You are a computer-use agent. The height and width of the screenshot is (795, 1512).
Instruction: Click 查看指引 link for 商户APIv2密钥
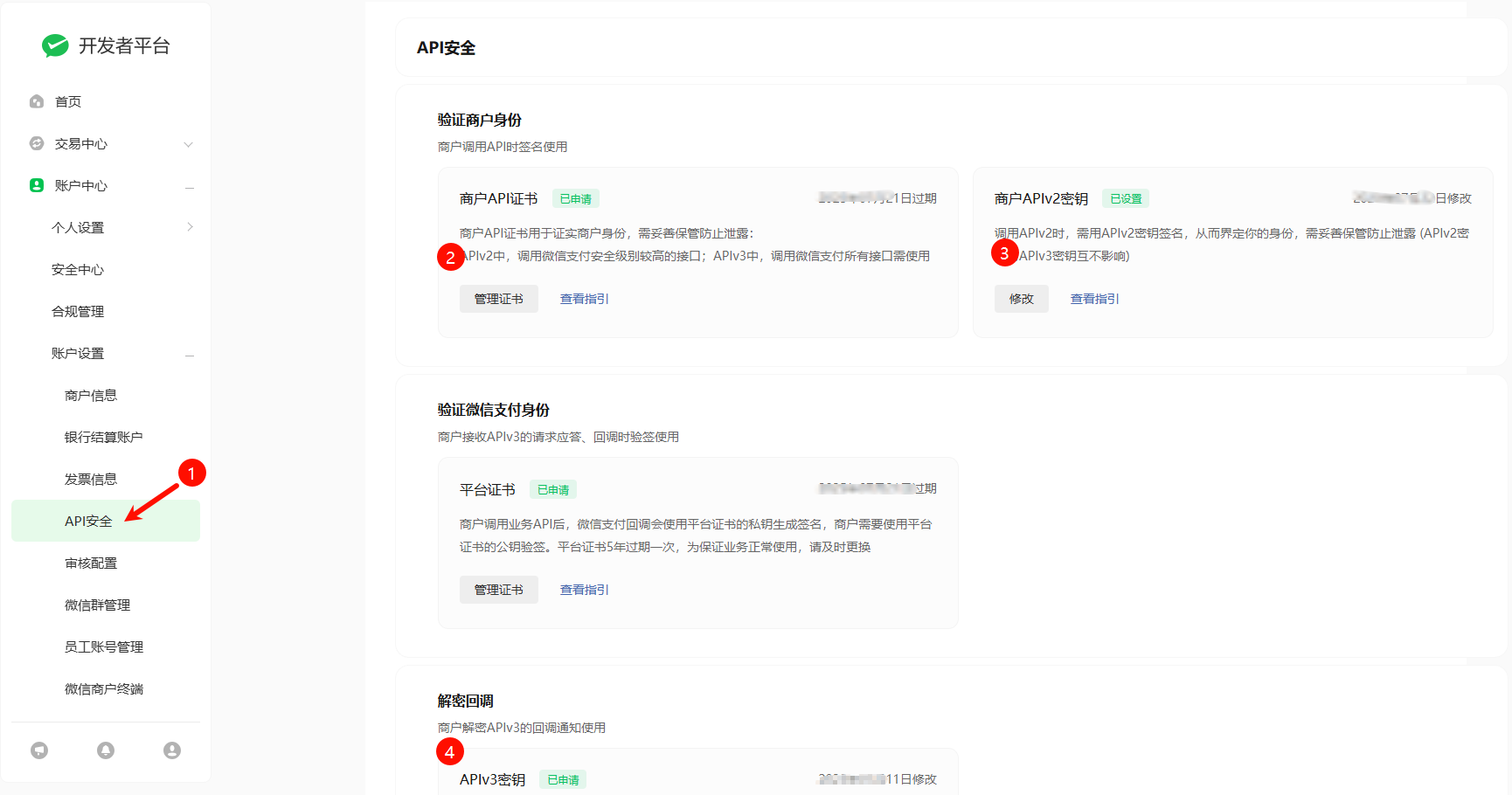click(1095, 299)
